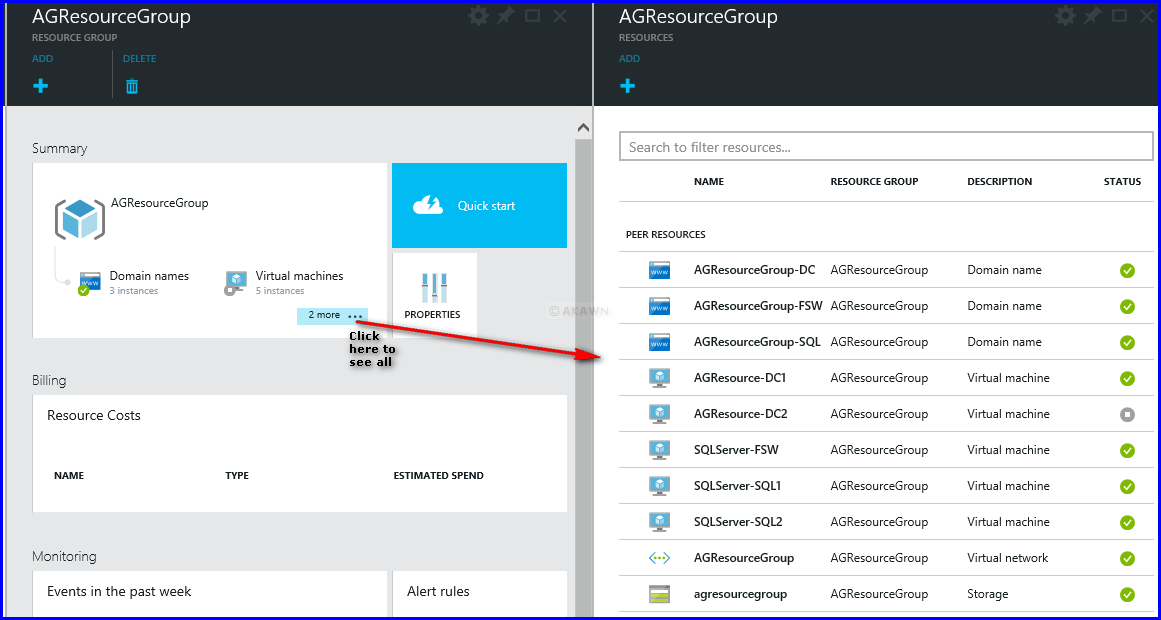Select the AGResource-DC2 row name
The width and height of the screenshot is (1161, 620).
pyautogui.click(x=740, y=414)
